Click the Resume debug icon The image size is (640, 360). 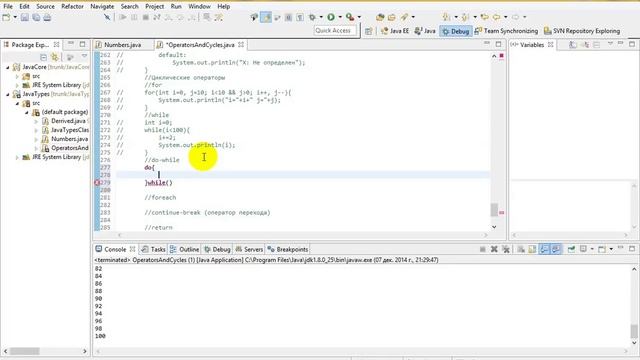click(x=122, y=17)
